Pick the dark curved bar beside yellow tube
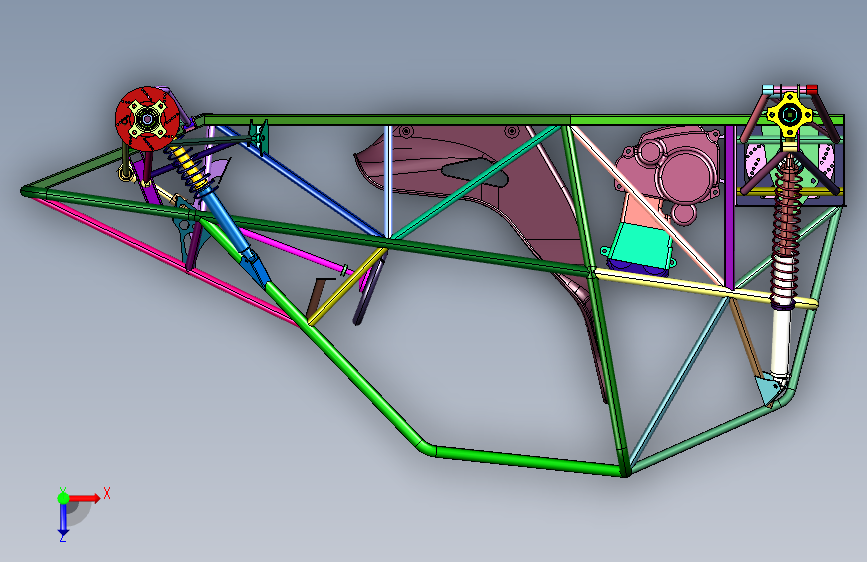Screen dimensions: 867x562 pos(367,292)
